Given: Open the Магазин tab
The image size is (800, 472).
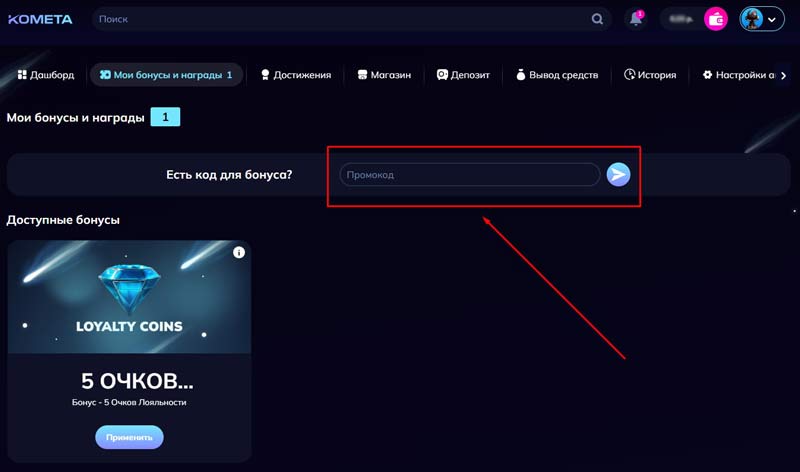Looking at the screenshot, I should tap(384, 75).
